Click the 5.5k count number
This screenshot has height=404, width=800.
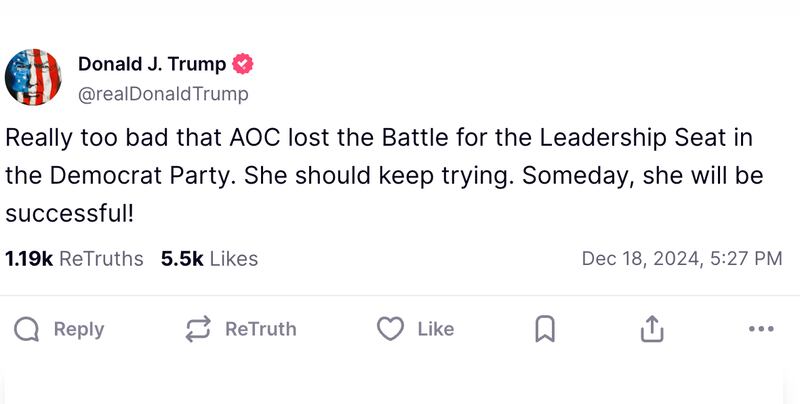[182, 259]
